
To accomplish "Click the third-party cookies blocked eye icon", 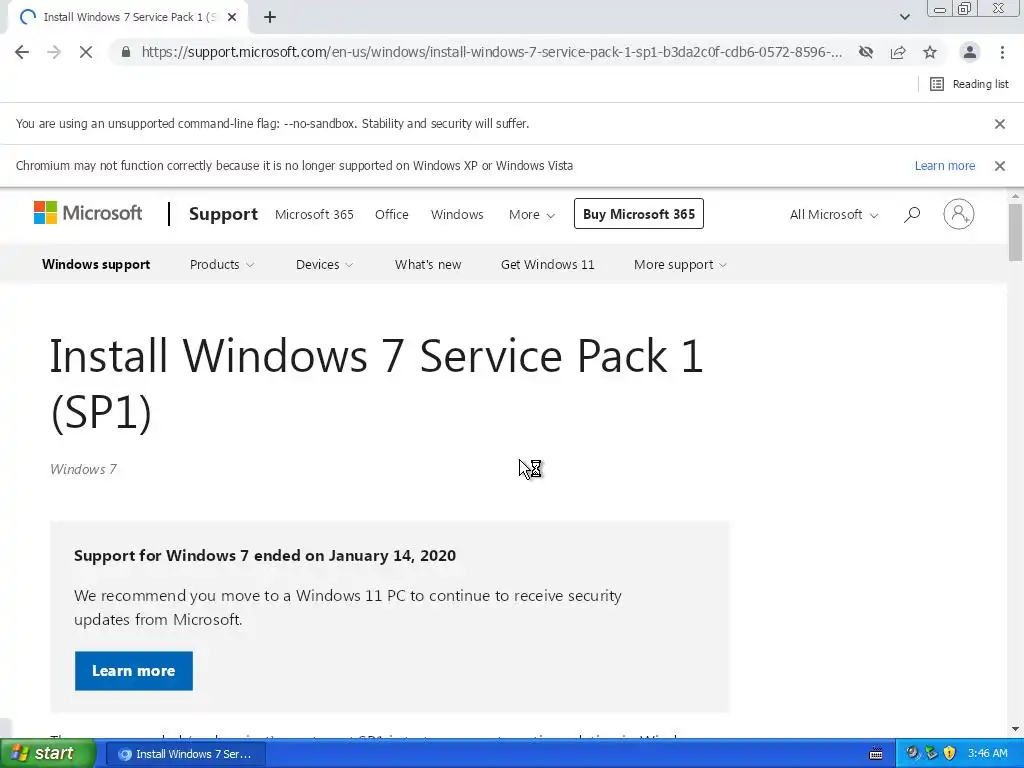I will (866, 52).
